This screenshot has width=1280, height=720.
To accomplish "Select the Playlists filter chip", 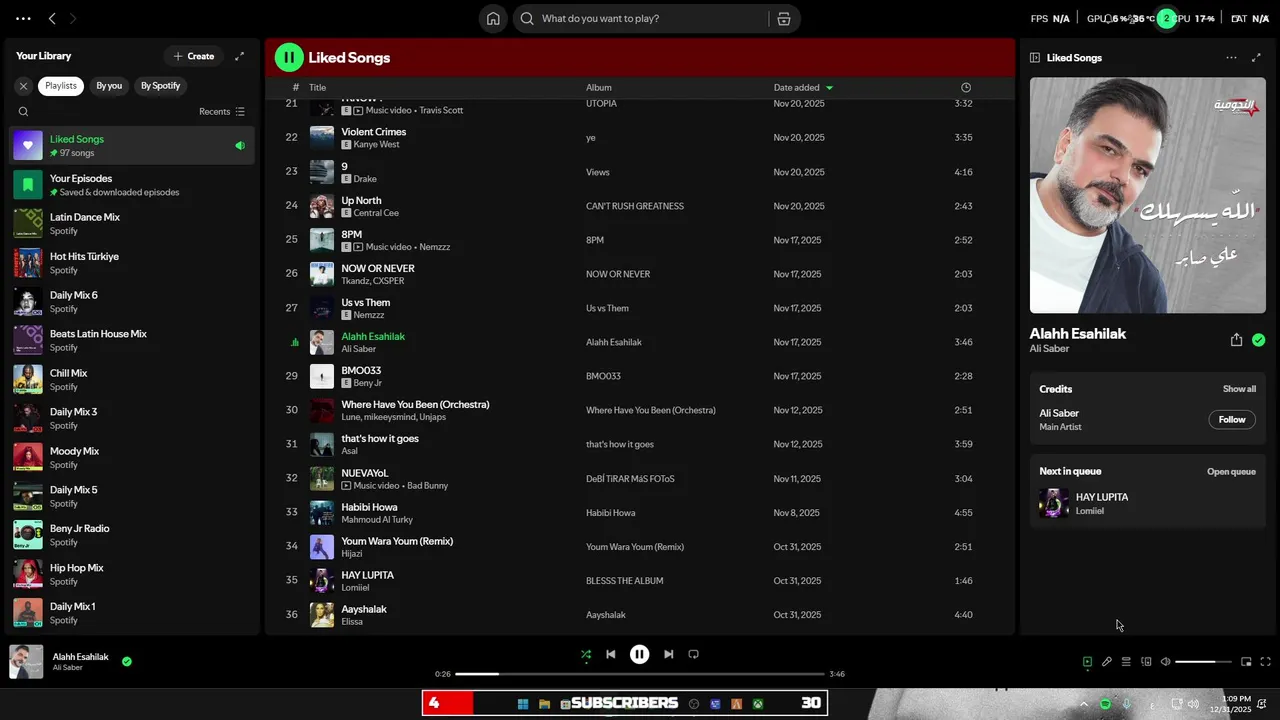I will click(x=61, y=86).
